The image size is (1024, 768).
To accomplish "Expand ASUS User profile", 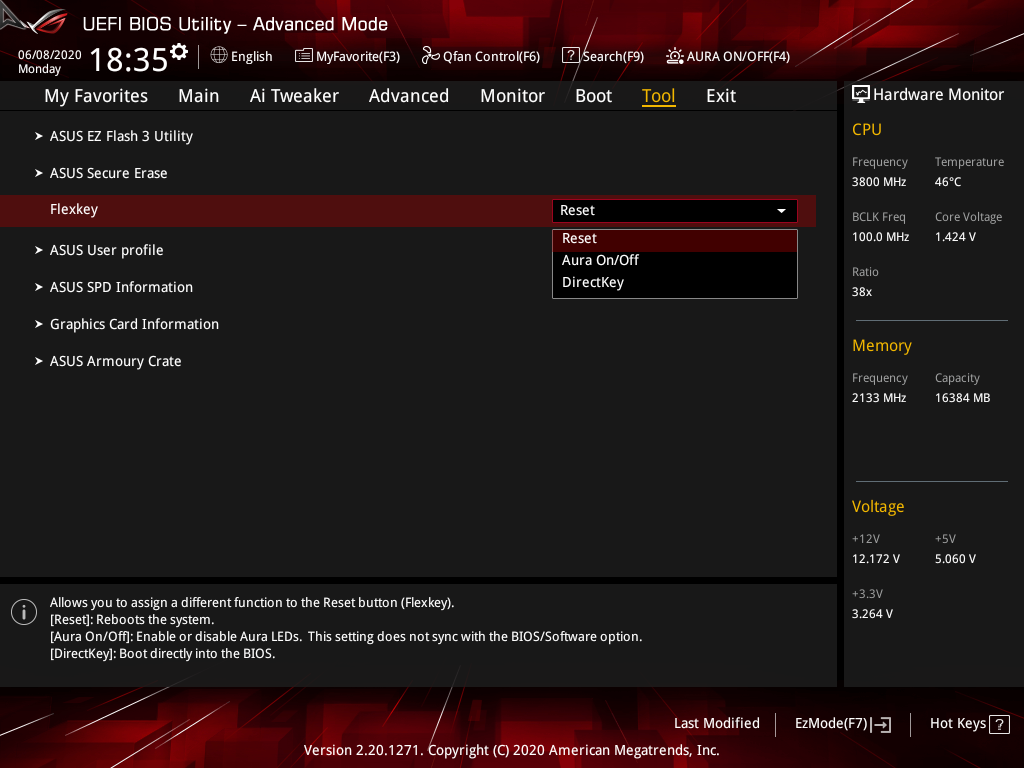I will [106, 250].
